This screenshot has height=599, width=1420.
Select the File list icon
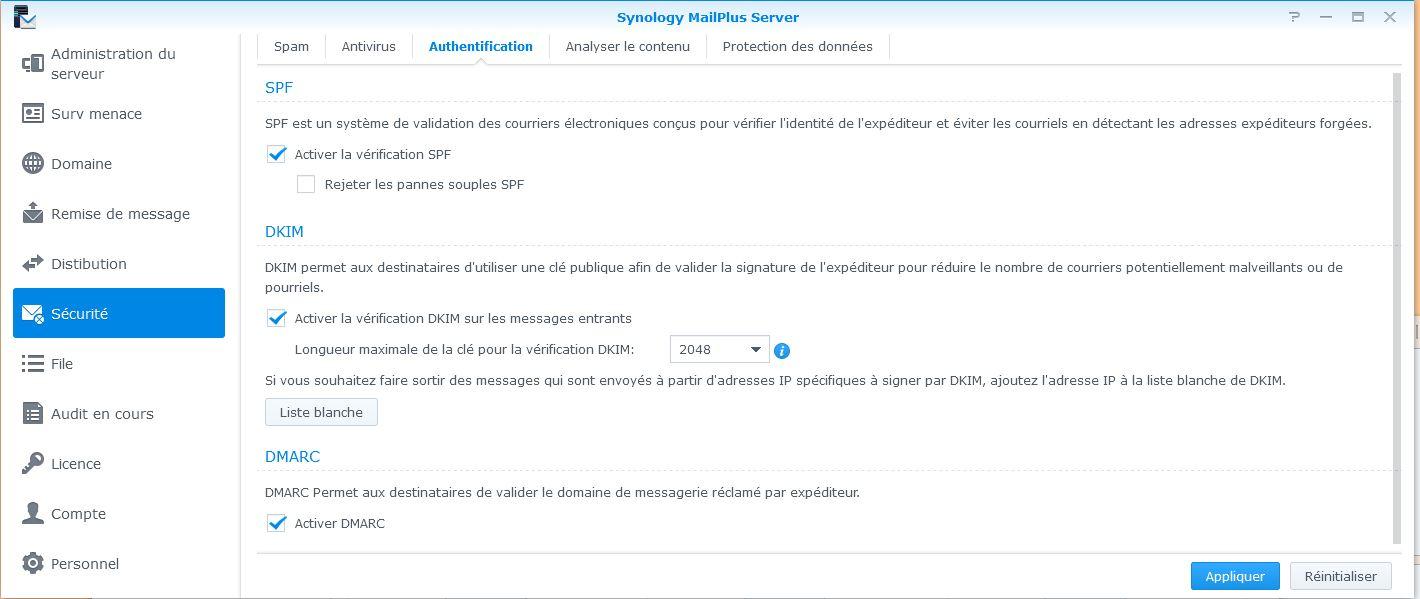point(33,363)
